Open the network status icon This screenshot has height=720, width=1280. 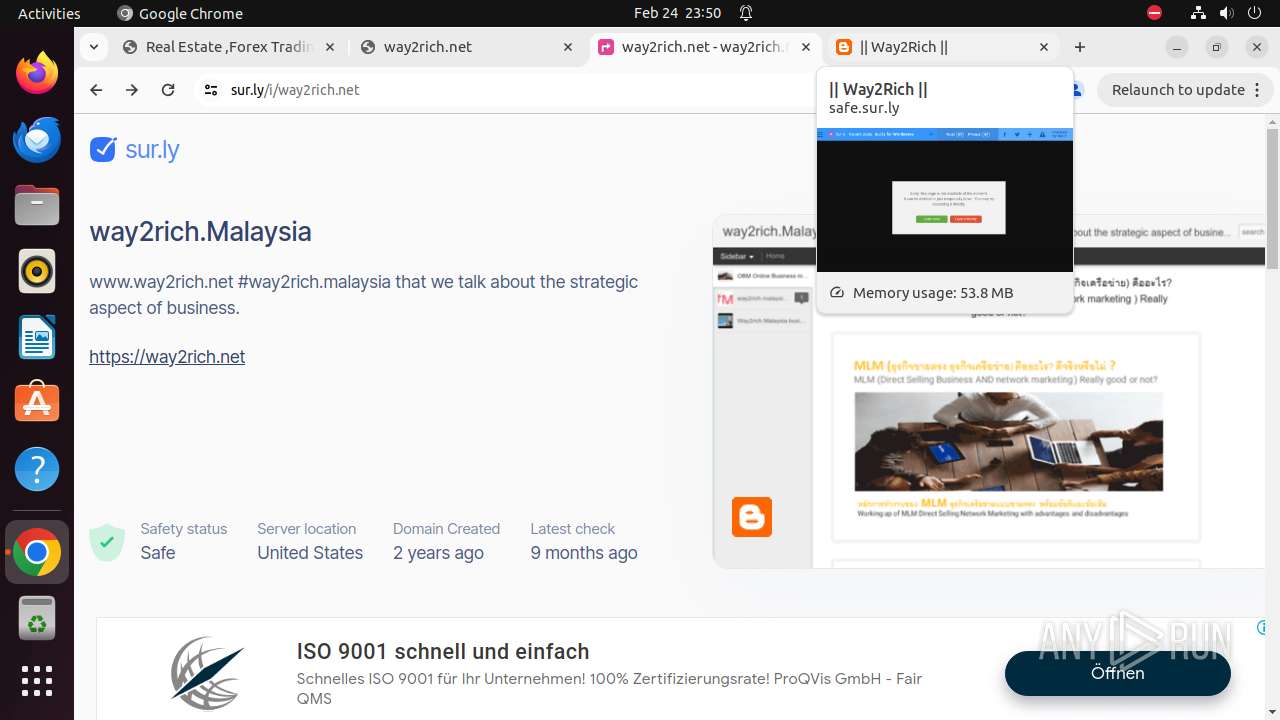pos(1198,13)
